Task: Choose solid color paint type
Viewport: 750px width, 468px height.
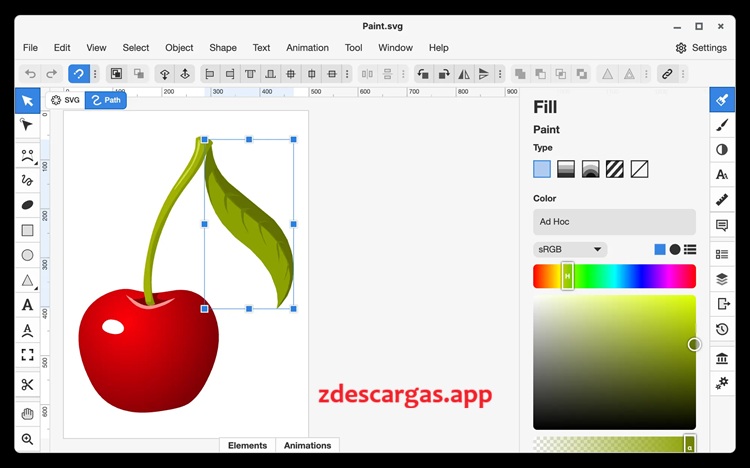Action: tap(542, 169)
